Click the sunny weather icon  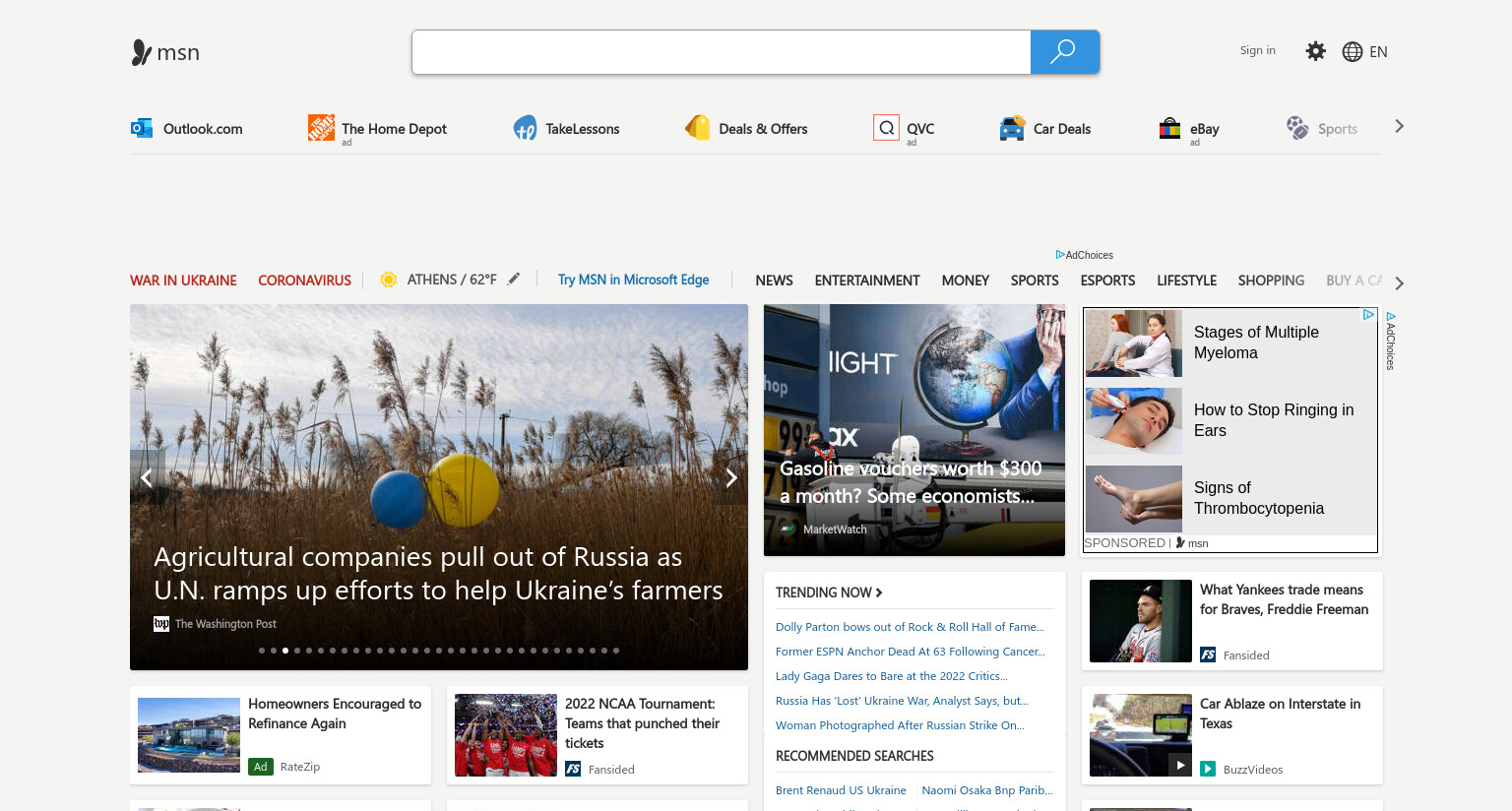tap(389, 280)
